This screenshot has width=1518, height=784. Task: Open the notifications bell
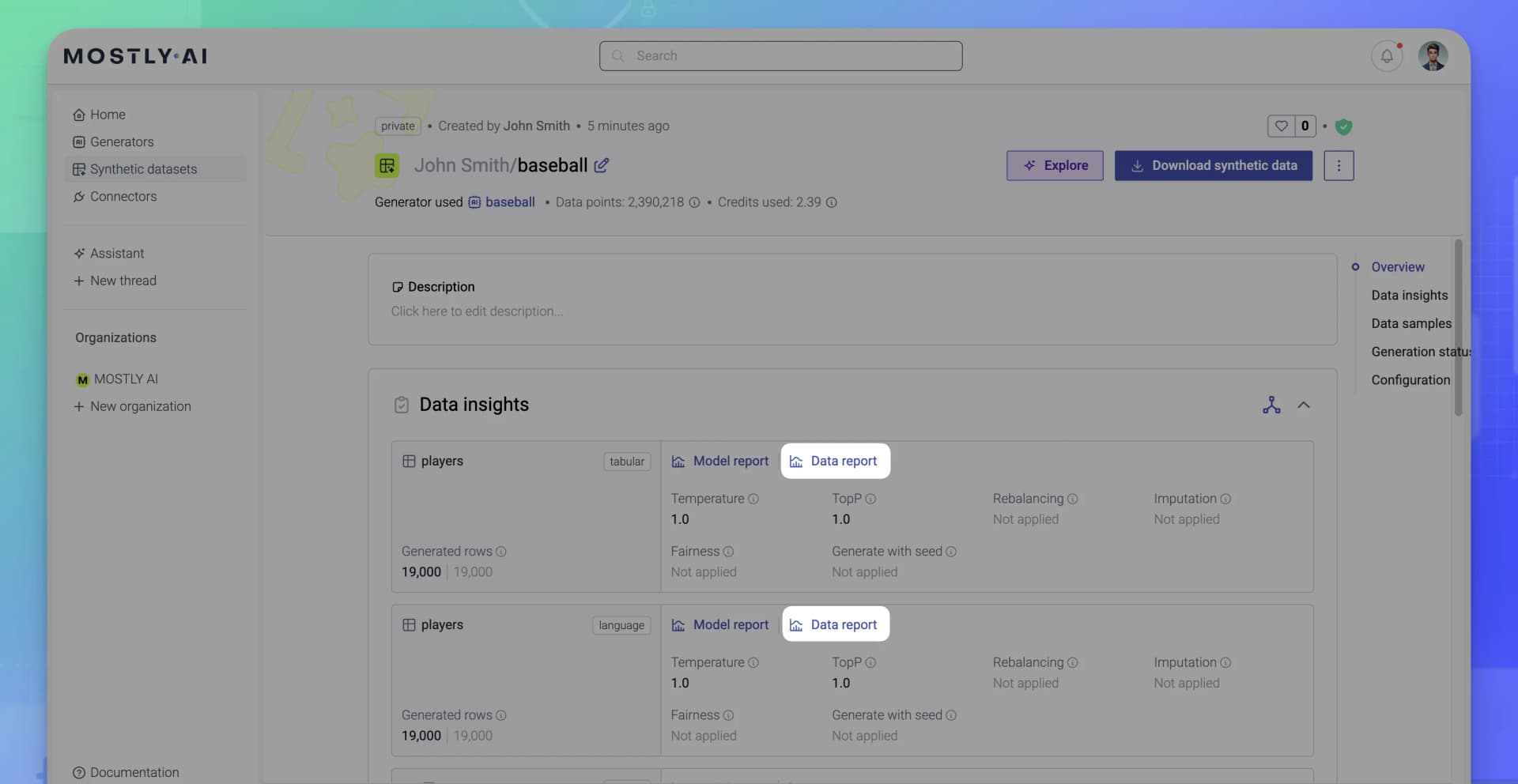(x=1387, y=55)
